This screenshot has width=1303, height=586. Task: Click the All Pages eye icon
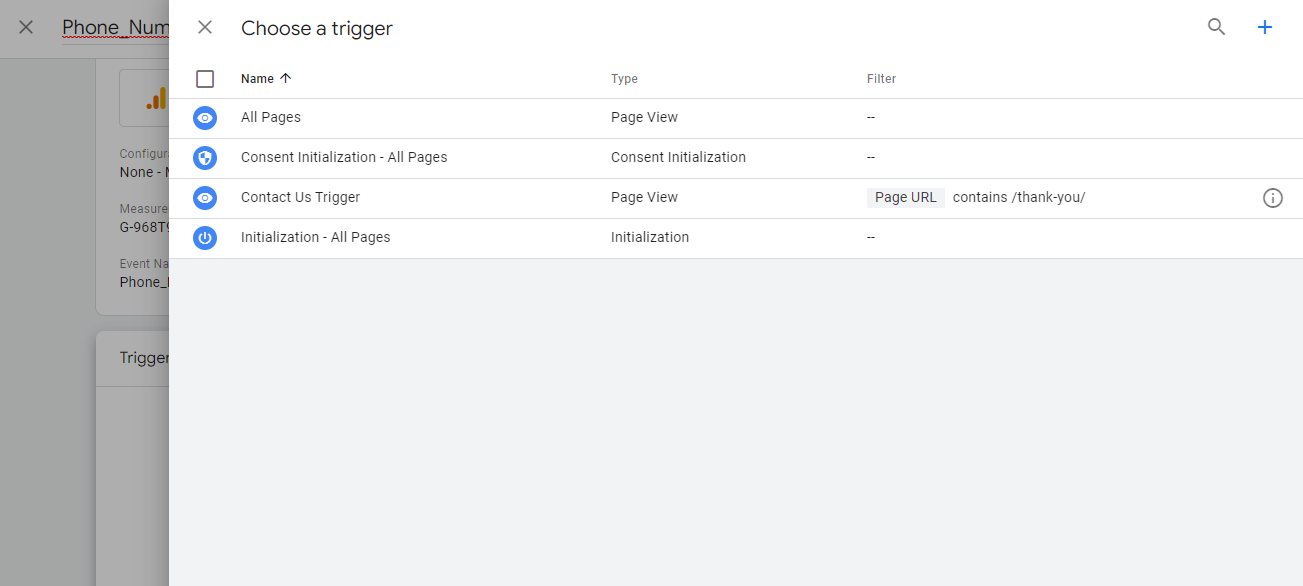205,118
